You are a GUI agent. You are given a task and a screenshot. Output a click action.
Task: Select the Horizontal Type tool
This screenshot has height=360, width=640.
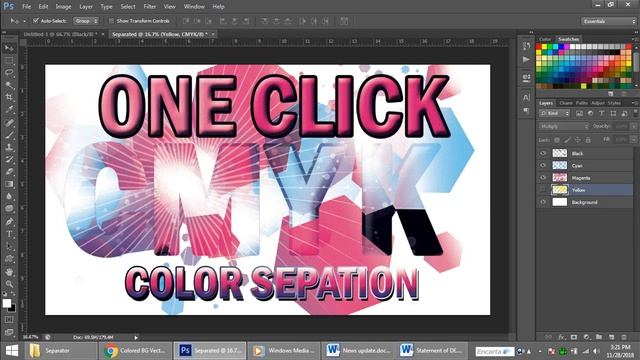pyautogui.click(x=9, y=234)
